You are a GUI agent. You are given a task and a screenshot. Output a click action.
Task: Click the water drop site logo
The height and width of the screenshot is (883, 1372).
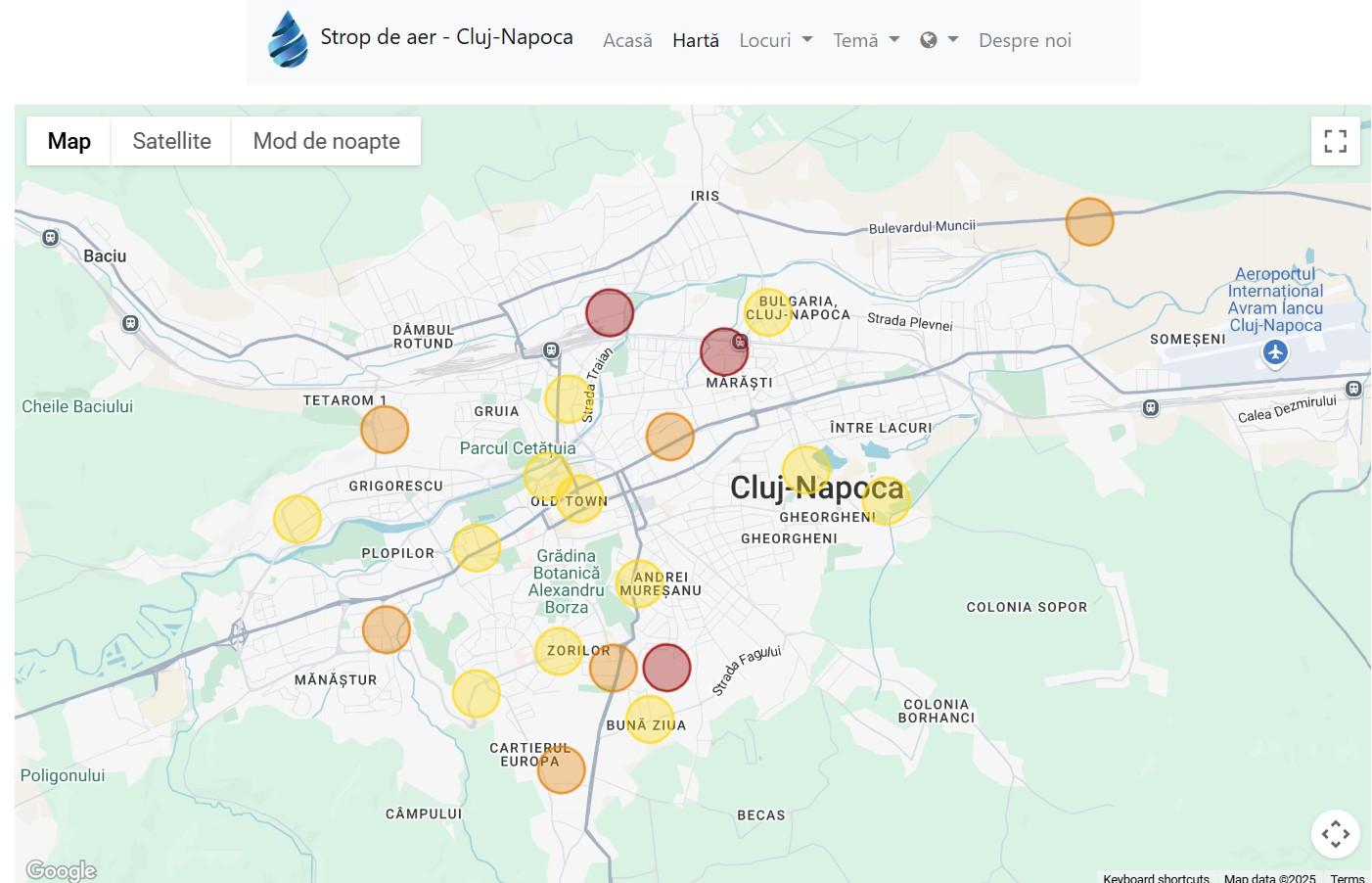point(288,40)
